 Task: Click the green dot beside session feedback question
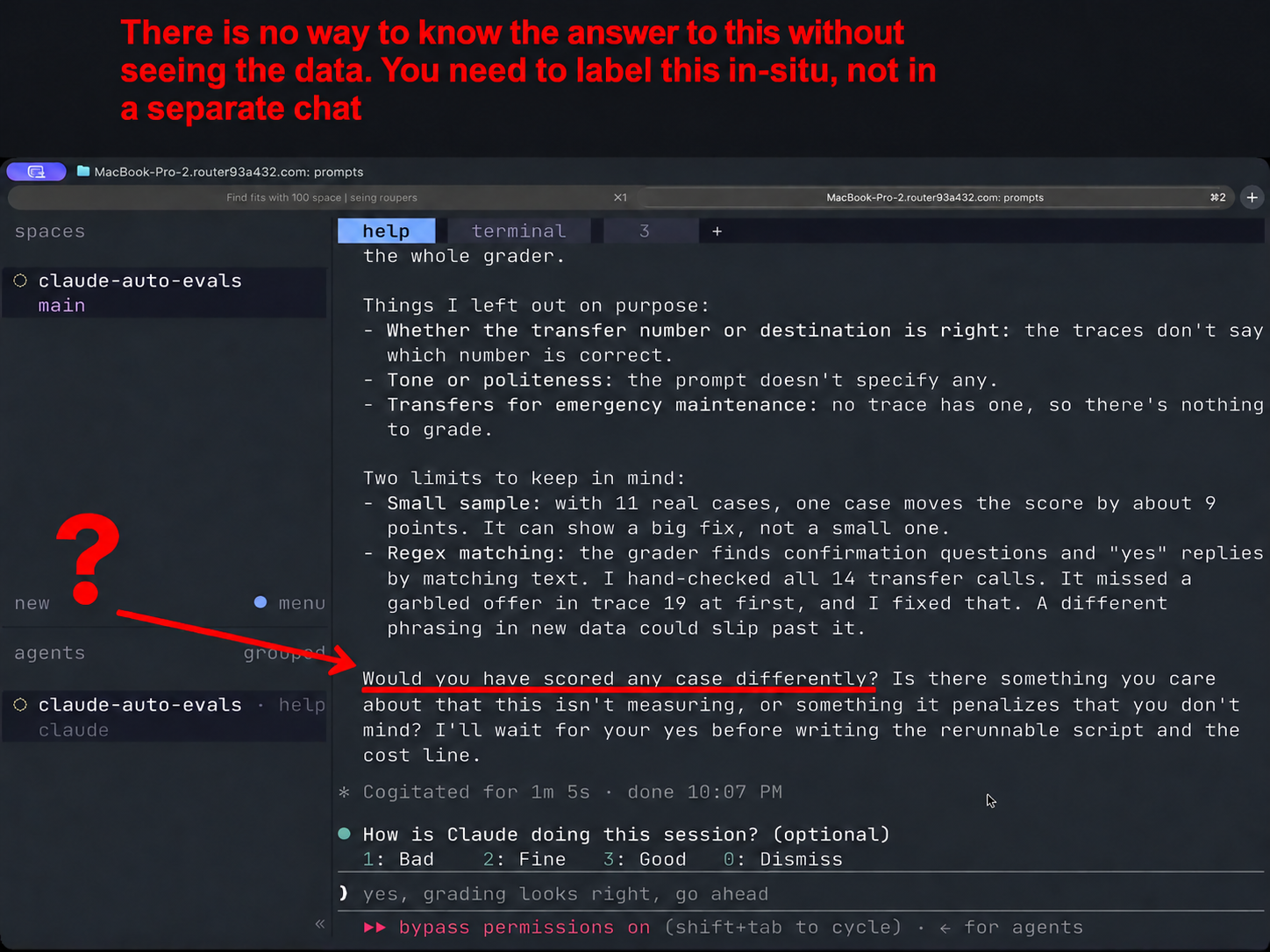pyautogui.click(x=345, y=834)
